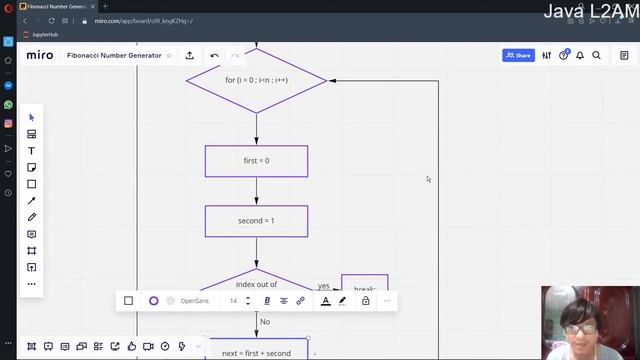Open the OpenSans font dropdown
Image resolution: width=640 pixels, height=360 pixels.
tap(195, 301)
